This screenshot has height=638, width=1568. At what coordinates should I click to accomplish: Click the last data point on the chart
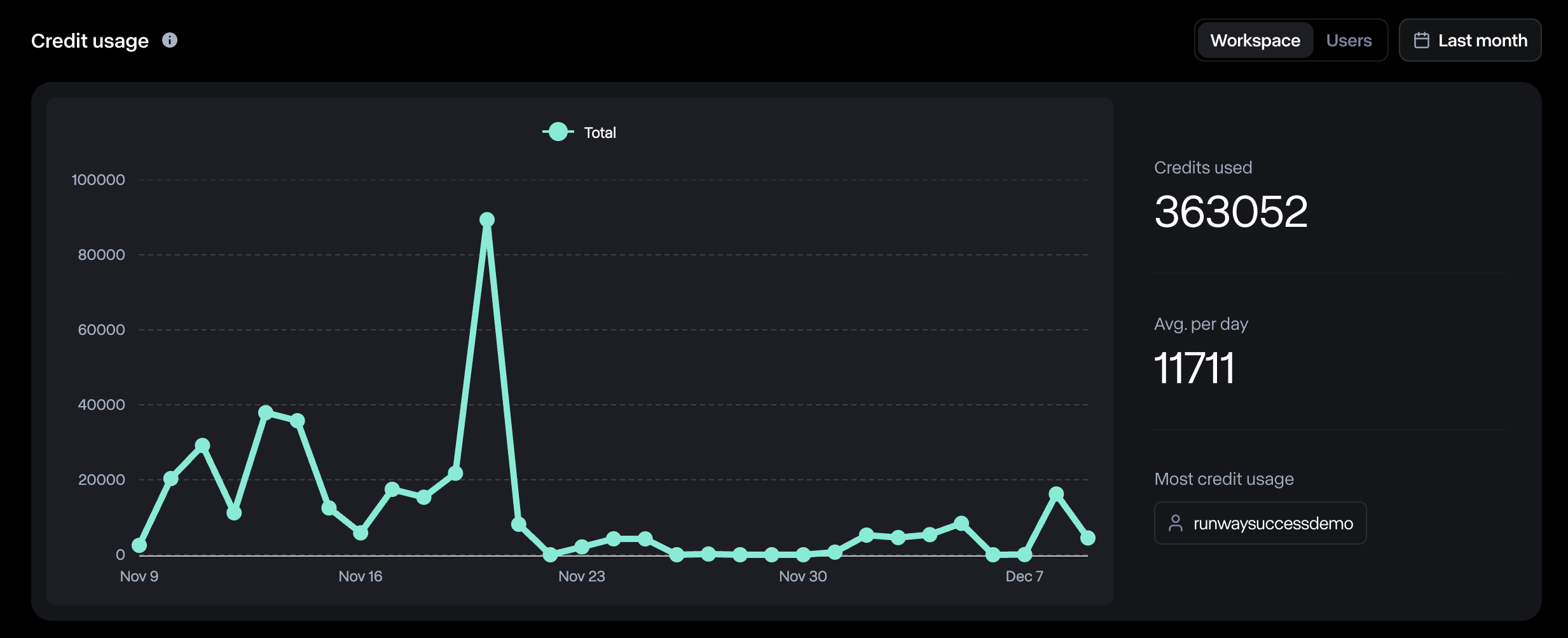1087,538
